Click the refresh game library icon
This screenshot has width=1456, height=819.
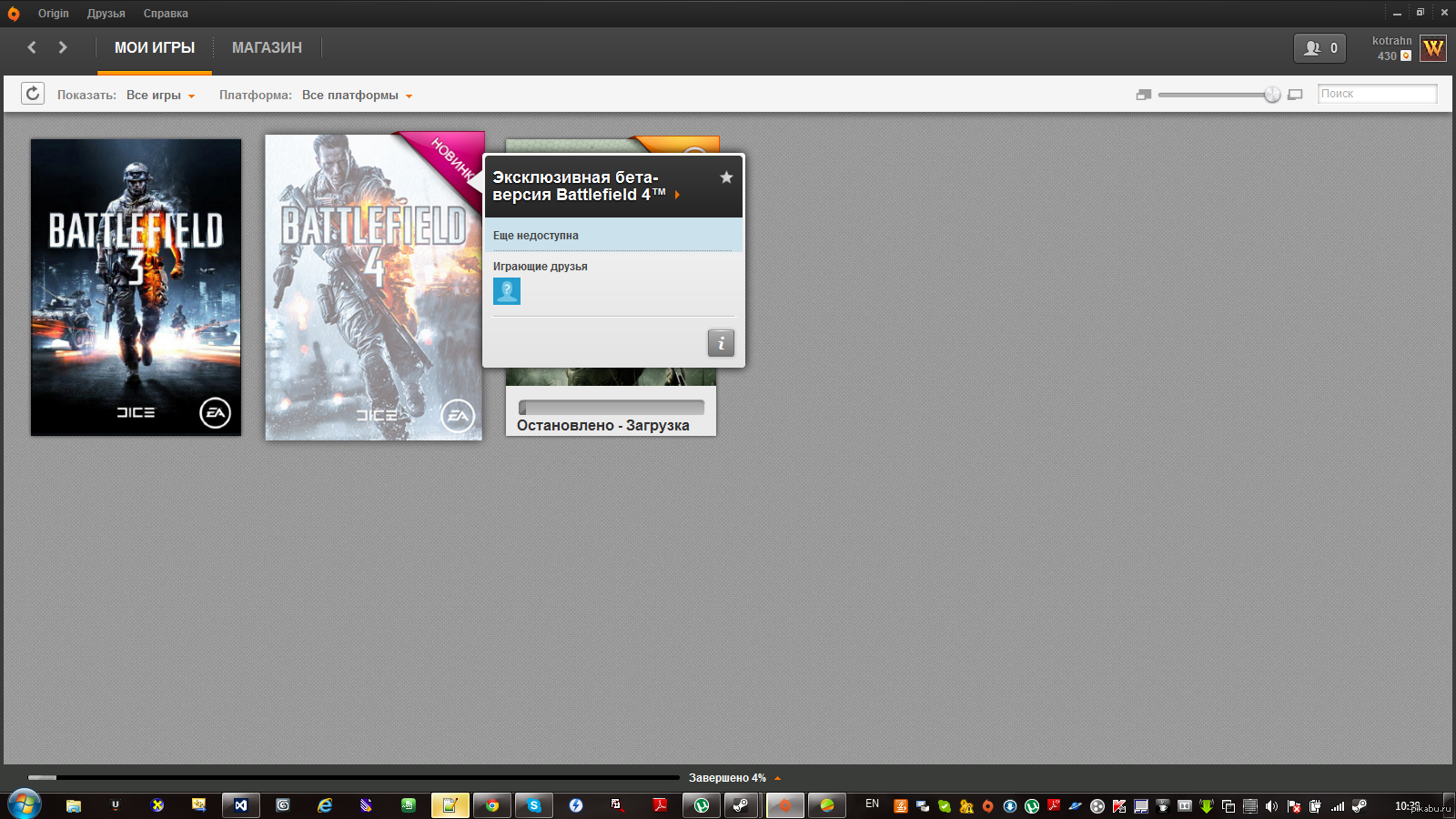(33, 94)
